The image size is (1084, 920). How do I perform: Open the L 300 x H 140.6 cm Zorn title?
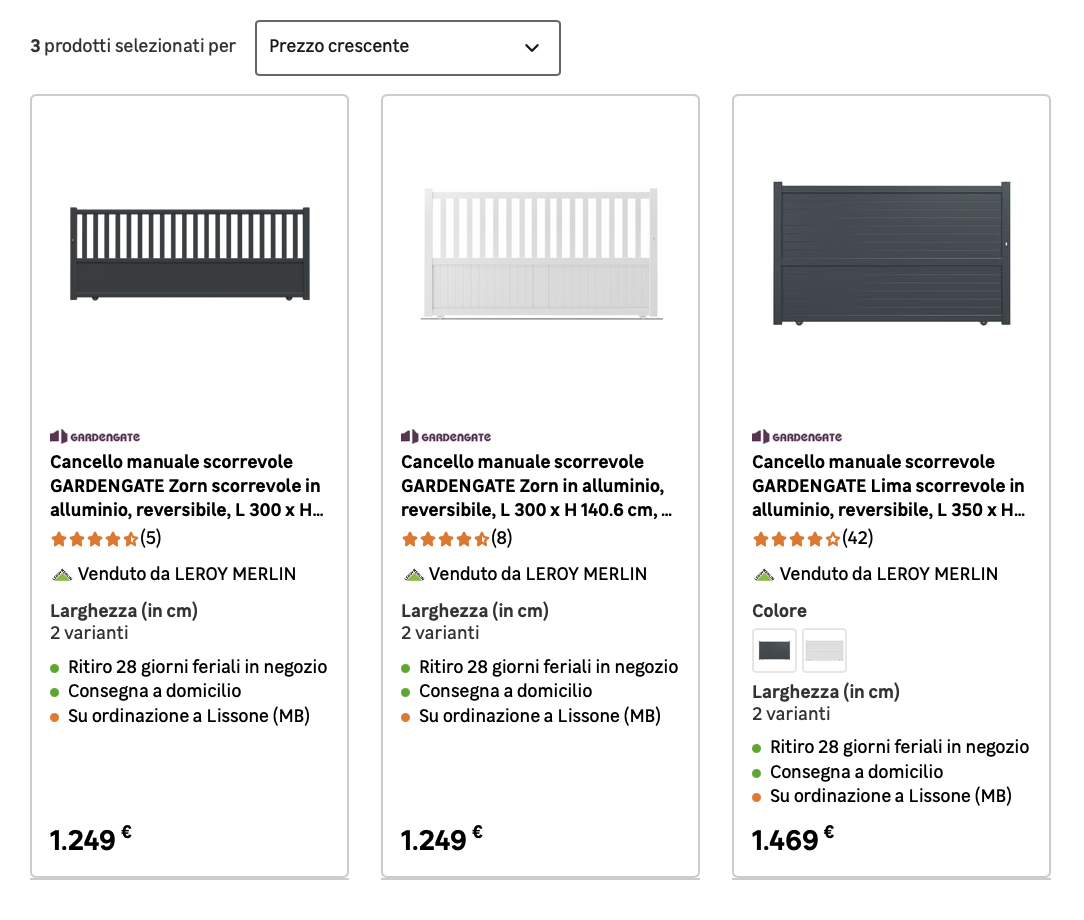(536, 486)
